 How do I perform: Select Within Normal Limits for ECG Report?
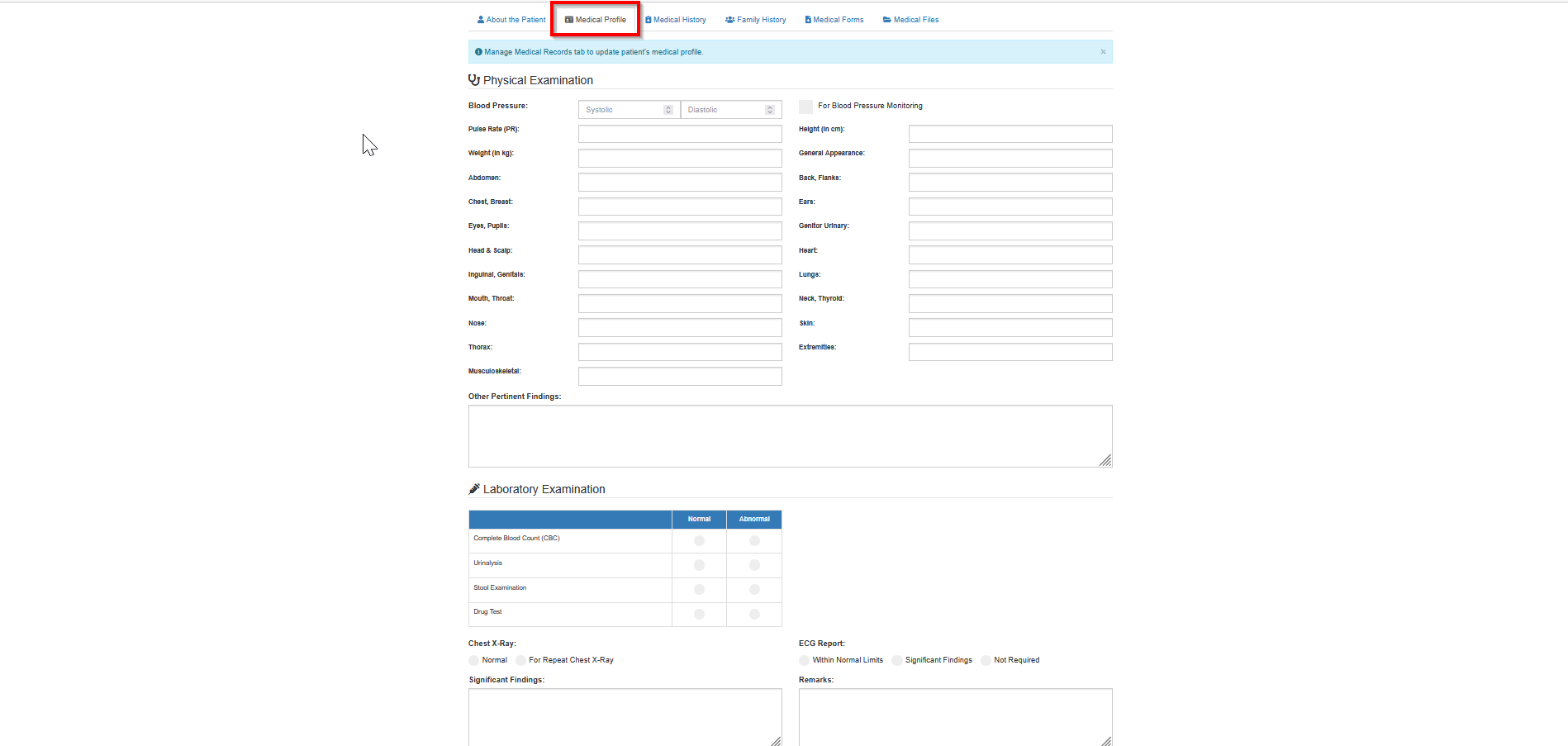(804, 661)
